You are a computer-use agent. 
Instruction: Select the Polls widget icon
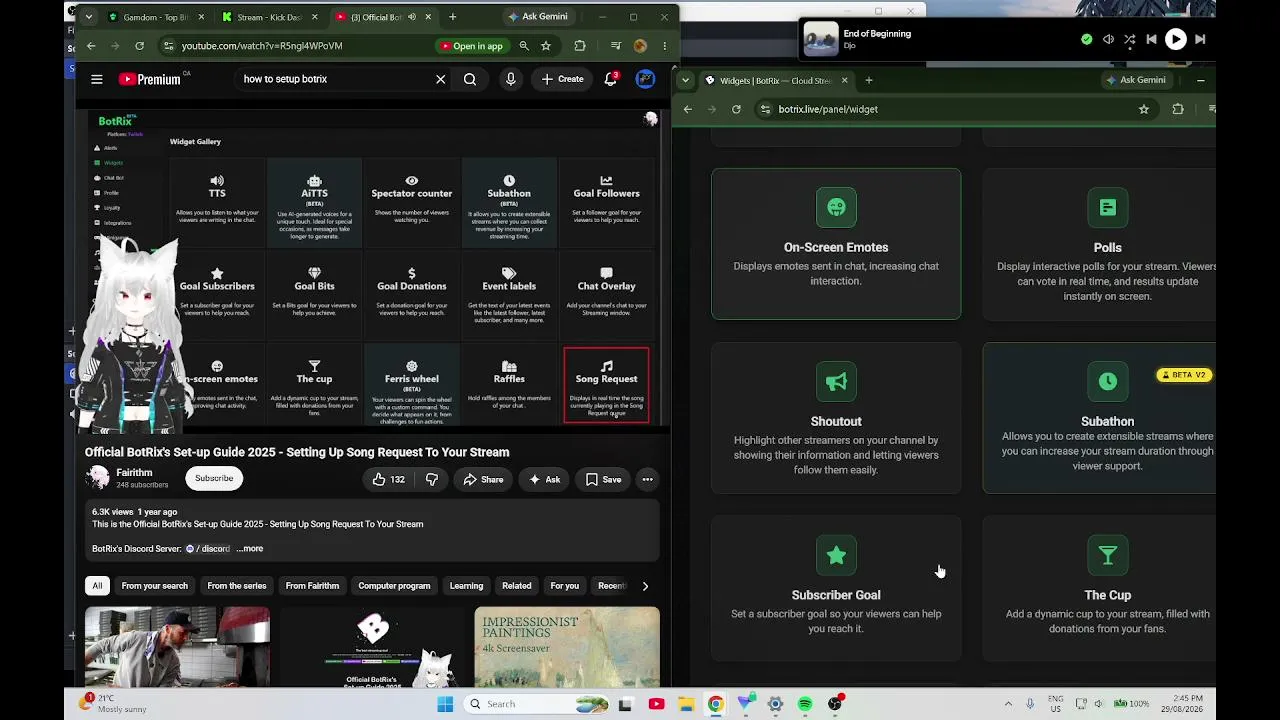click(x=1107, y=208)
